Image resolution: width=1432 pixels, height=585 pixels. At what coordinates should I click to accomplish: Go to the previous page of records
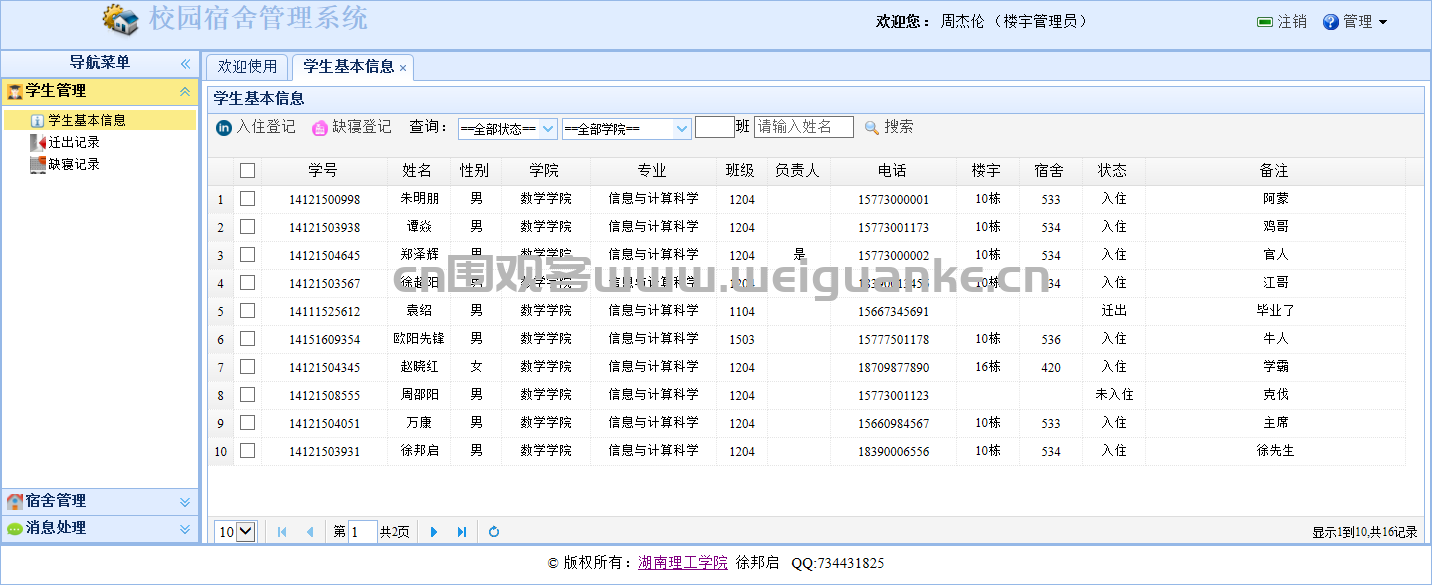310,532
